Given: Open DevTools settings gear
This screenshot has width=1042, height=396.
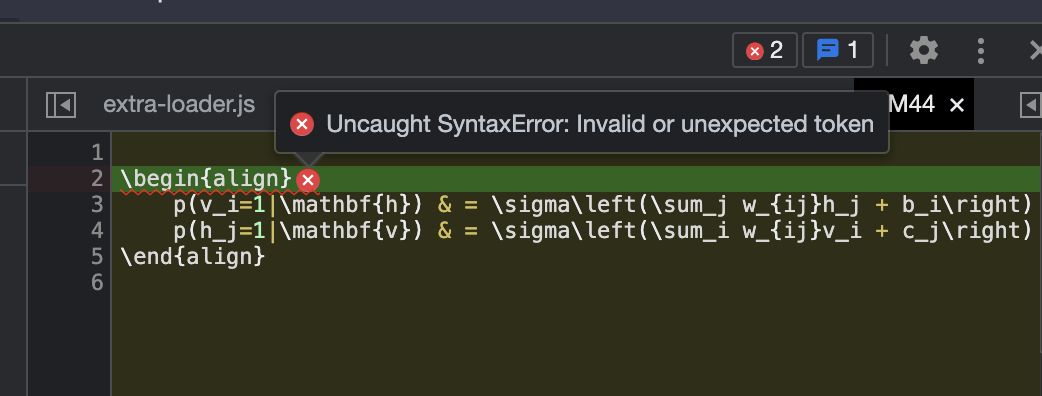Looking at the screenshot, I should pyautogui.click(x=924, y=50).
